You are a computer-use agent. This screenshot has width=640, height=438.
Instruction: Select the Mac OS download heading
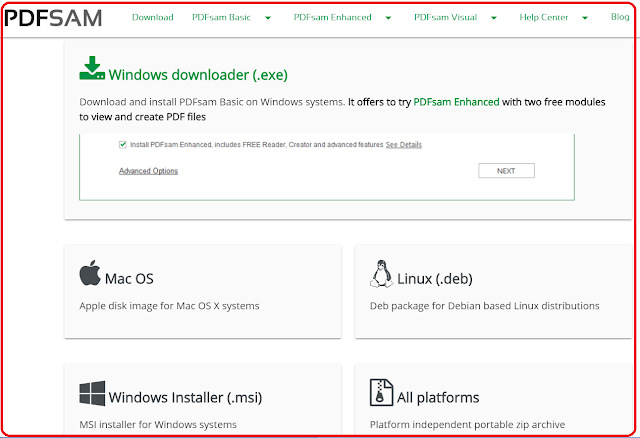tap(129, 278)
